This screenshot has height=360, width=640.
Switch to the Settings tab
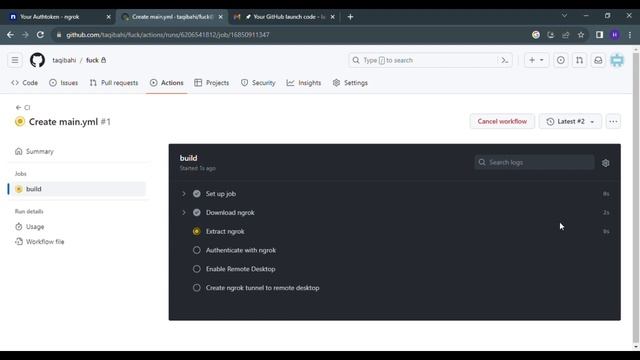point(350,83)
